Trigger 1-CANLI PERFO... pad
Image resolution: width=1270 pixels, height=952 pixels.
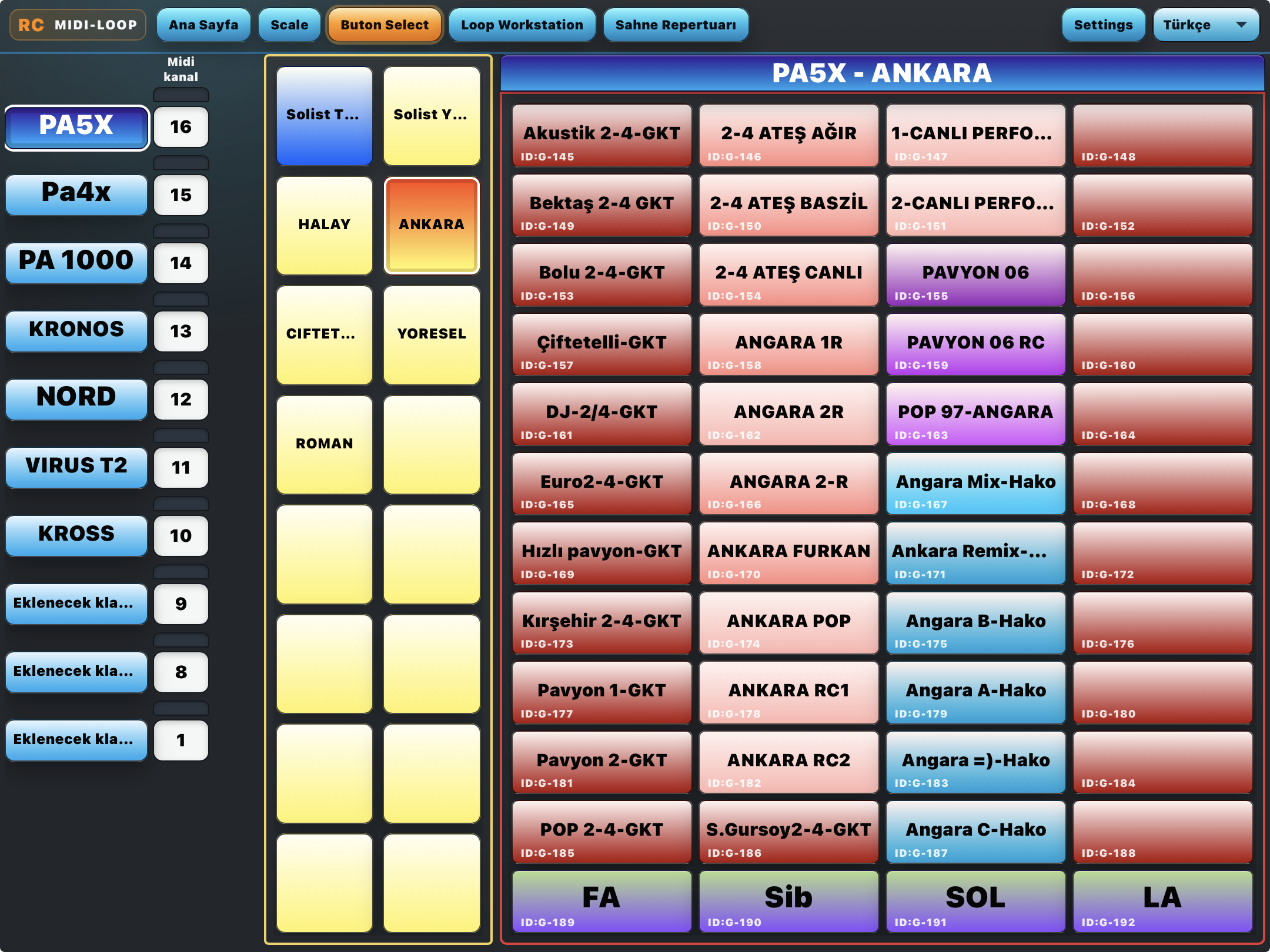click(975, 136)
